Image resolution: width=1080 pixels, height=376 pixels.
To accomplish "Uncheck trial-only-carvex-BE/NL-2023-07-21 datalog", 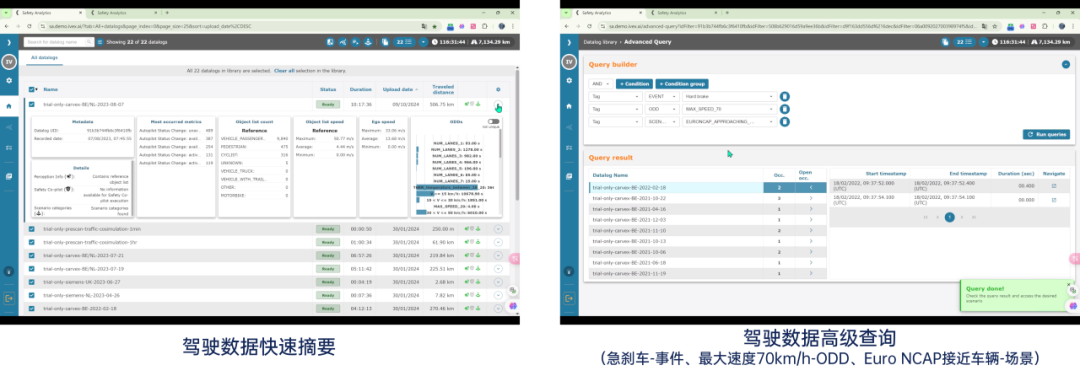I will pos(32,255).
